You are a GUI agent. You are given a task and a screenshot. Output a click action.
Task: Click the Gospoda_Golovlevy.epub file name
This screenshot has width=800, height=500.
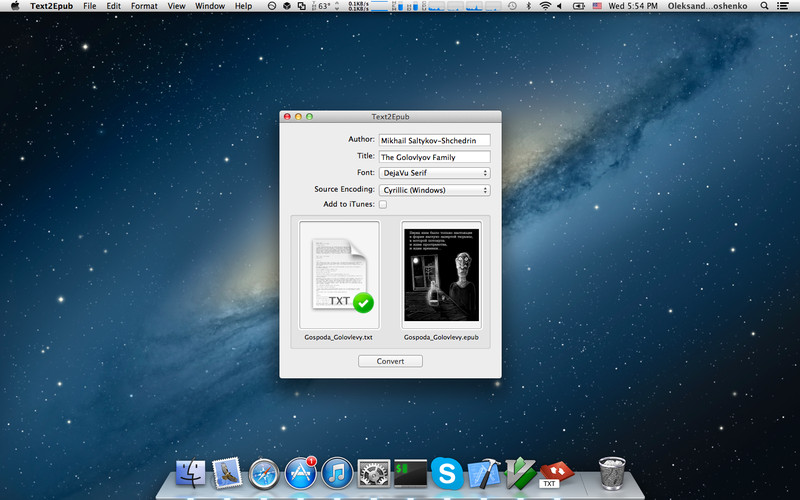(441, 337)
